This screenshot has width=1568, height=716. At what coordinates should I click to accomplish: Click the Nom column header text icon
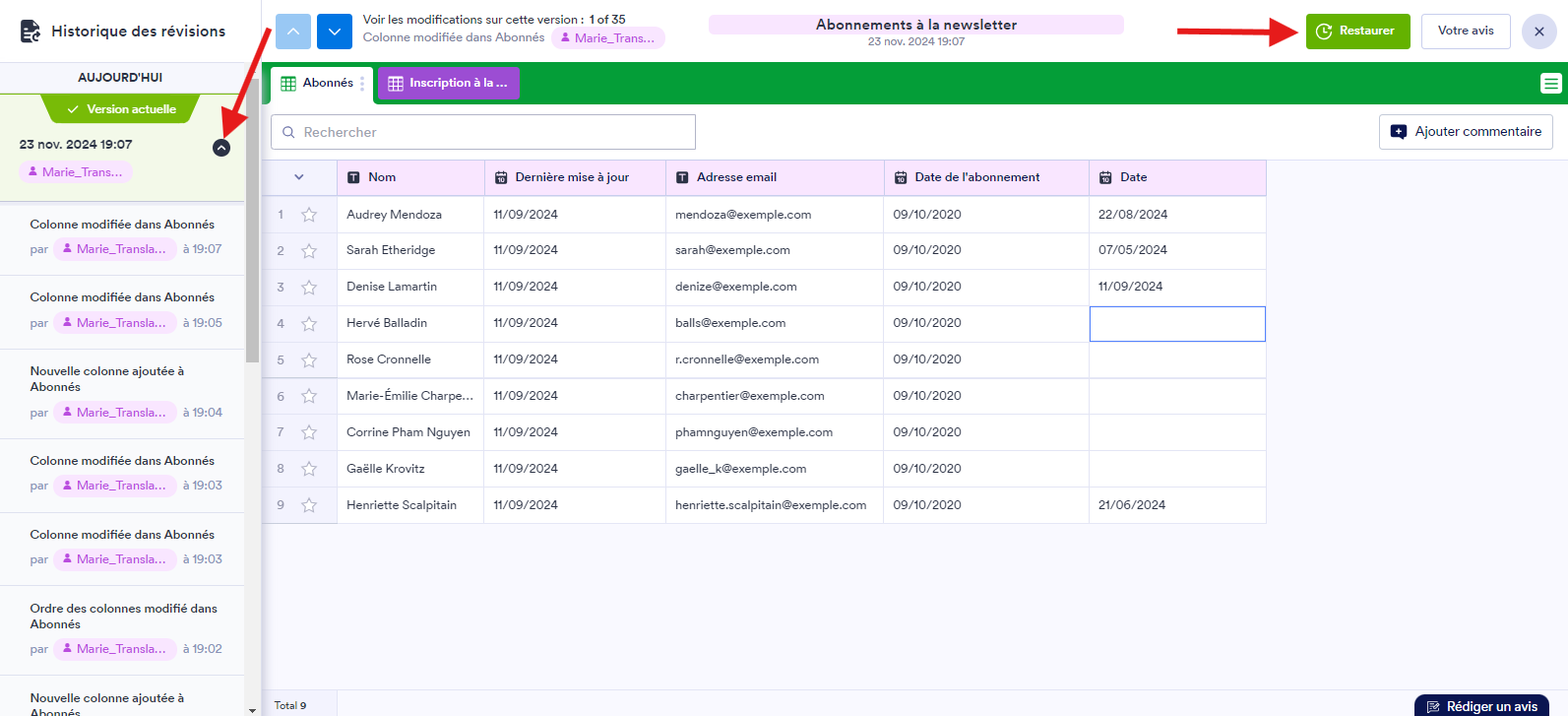click(x=353, y=178)
